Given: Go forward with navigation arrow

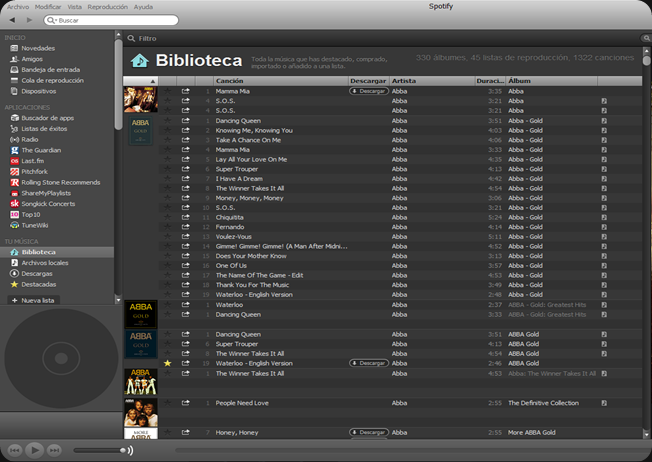Looking at the screenshot, I should pyautogui.click(x=29, y=20).
